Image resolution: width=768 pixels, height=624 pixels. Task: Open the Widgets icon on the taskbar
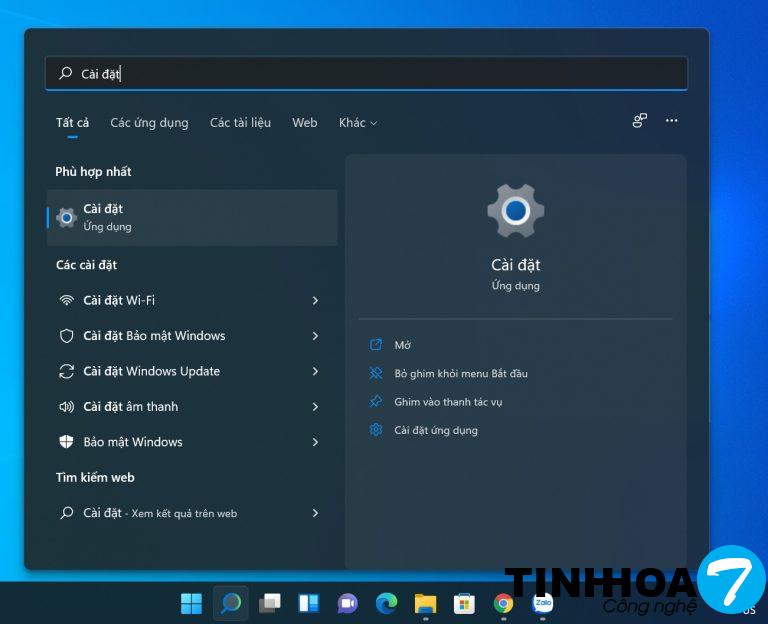pos(308,603)
